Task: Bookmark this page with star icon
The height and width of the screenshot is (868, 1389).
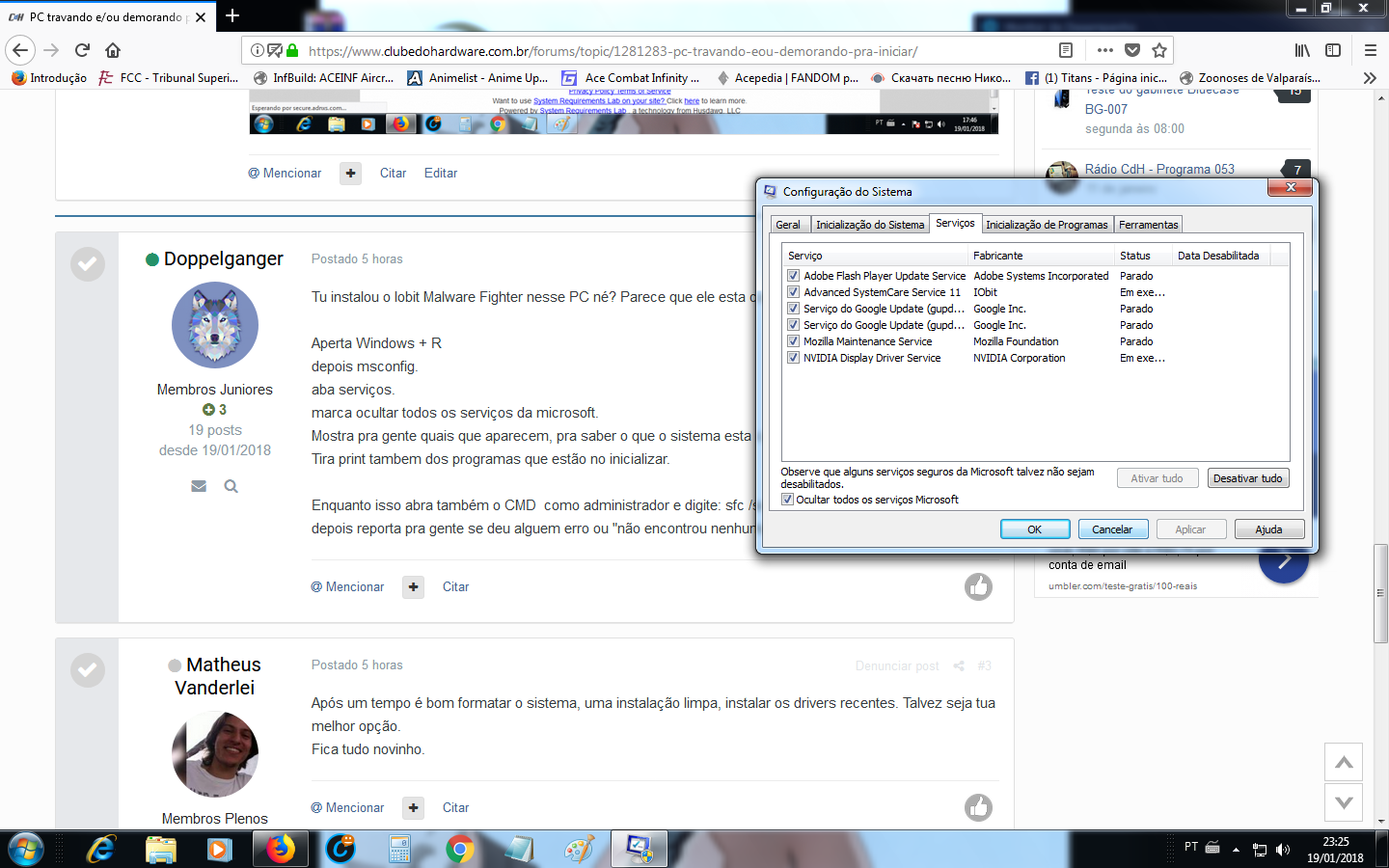Action: click(1159, 50)
